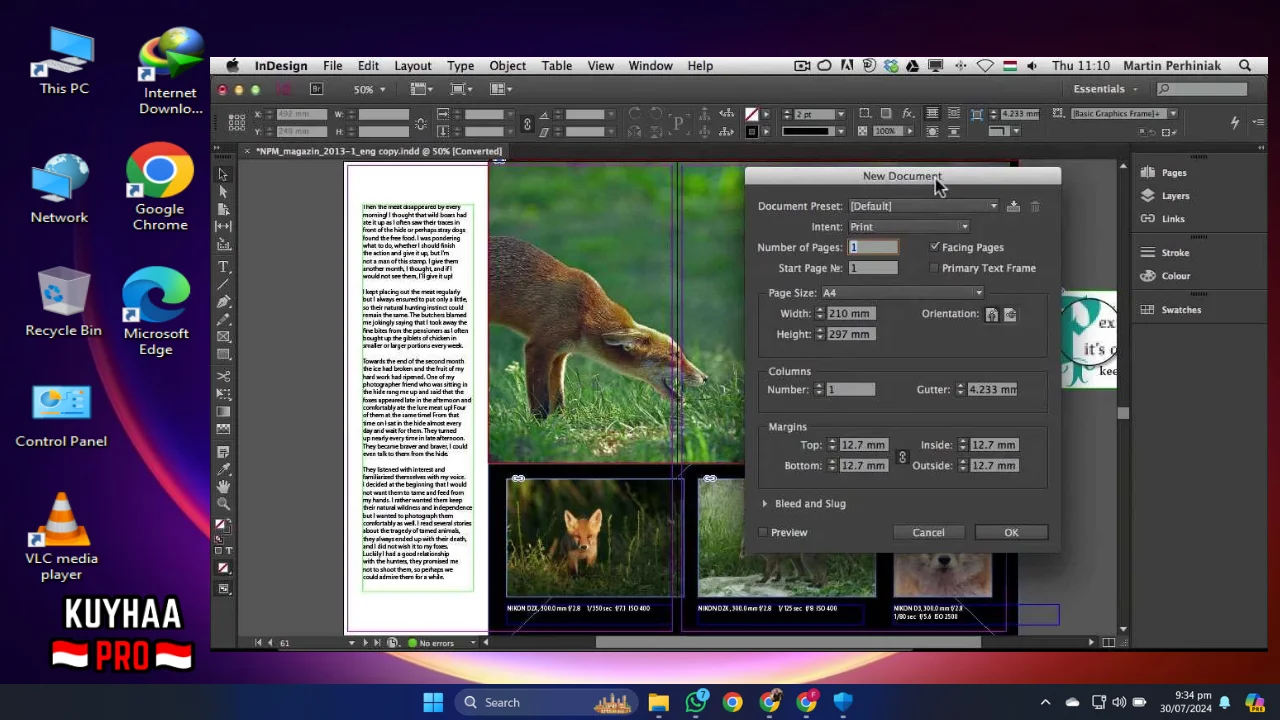The image size is (1280, 720).
Task: Choose Landscape orientation icon
Action: point(1010,314)
